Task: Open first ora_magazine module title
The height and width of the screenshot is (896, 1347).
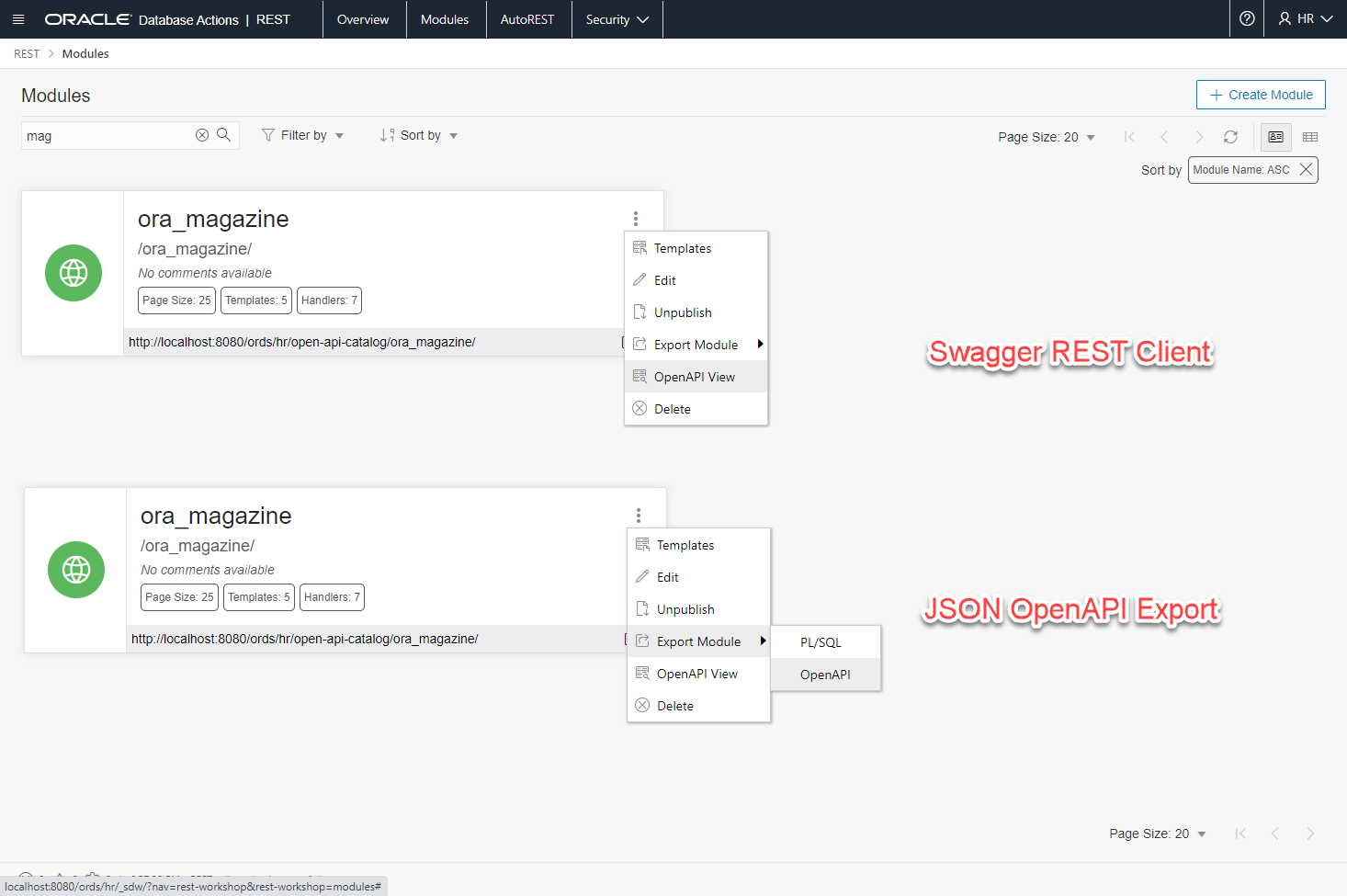Action: click(x=213, y=219)
